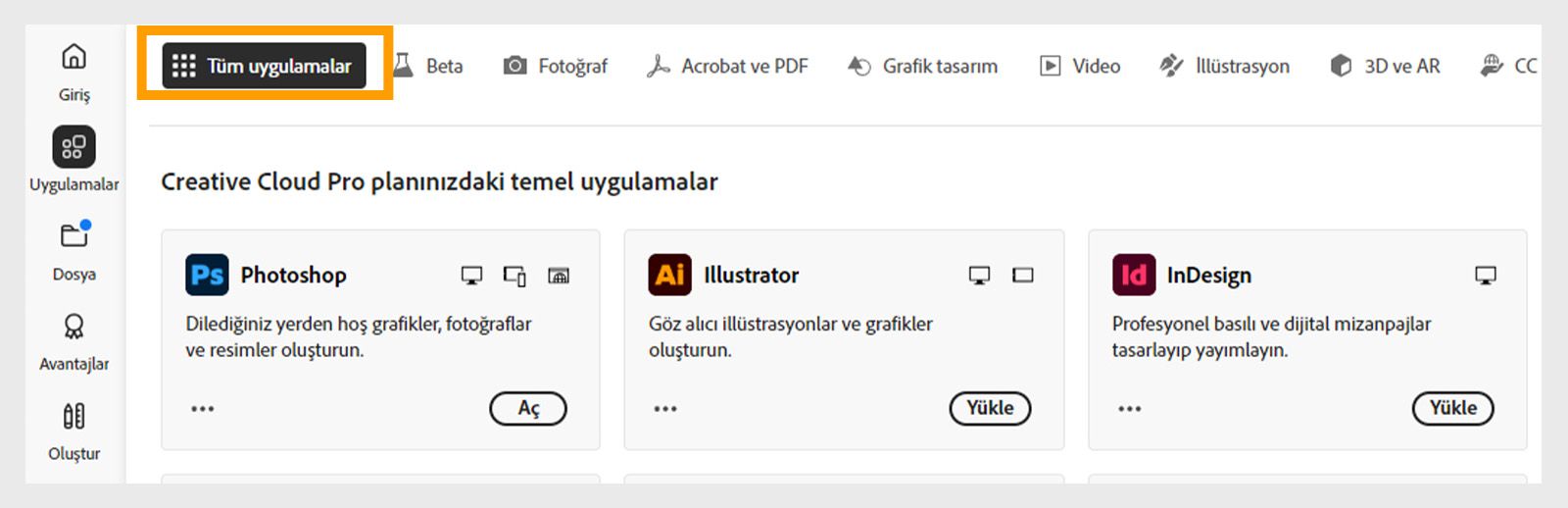The width and height of the screenshot is (1568, 508).
Task: Click the mobile devices icon on Photoshop card
Action: [514, 276]
